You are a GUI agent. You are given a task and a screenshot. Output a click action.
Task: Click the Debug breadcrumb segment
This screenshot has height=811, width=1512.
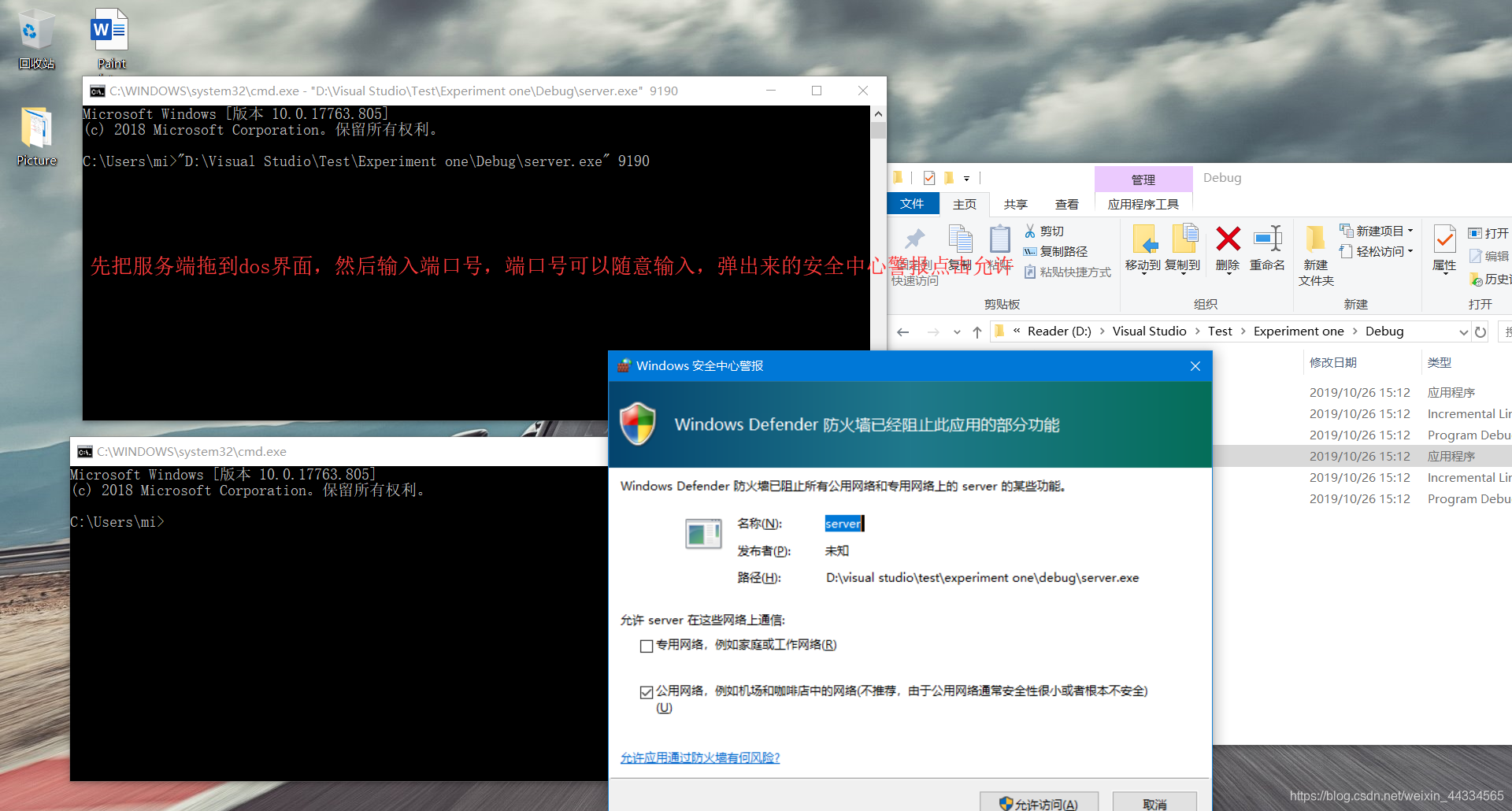pyautogui.click(x=1384, y=331)
